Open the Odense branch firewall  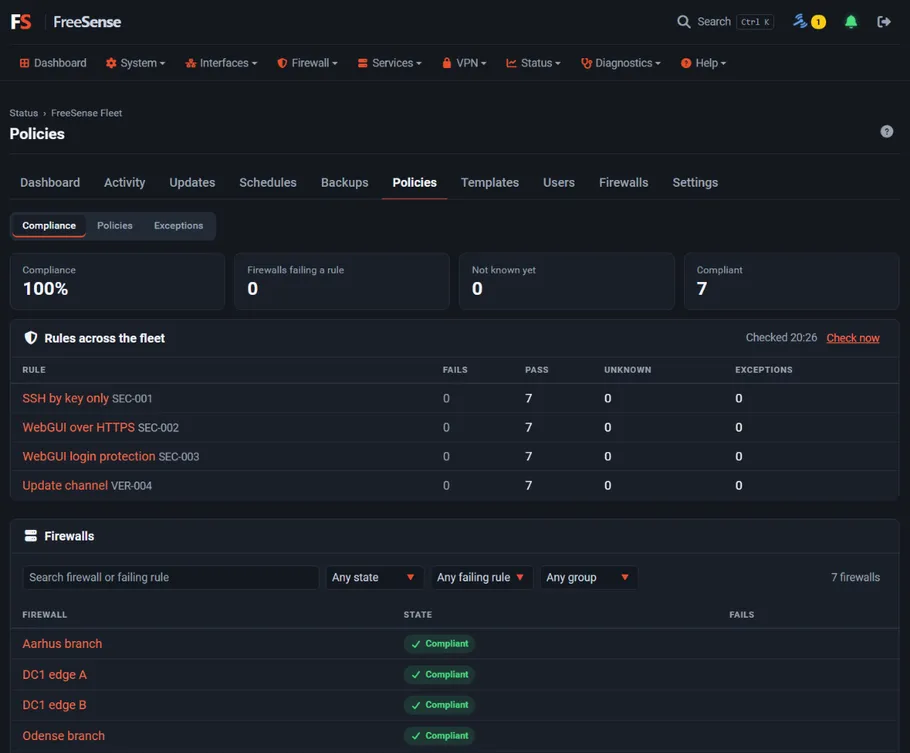tap(64, 736)
